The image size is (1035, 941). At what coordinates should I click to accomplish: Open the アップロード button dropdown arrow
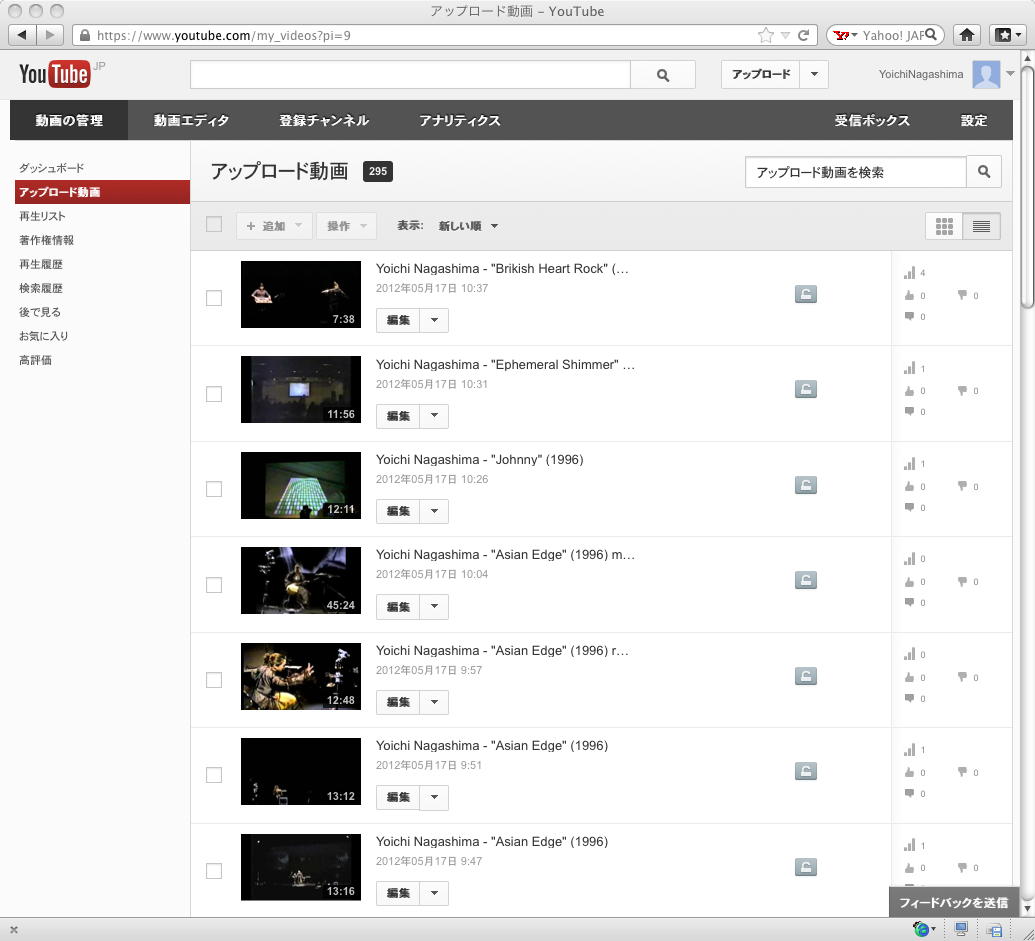click(x=814, y=75)
